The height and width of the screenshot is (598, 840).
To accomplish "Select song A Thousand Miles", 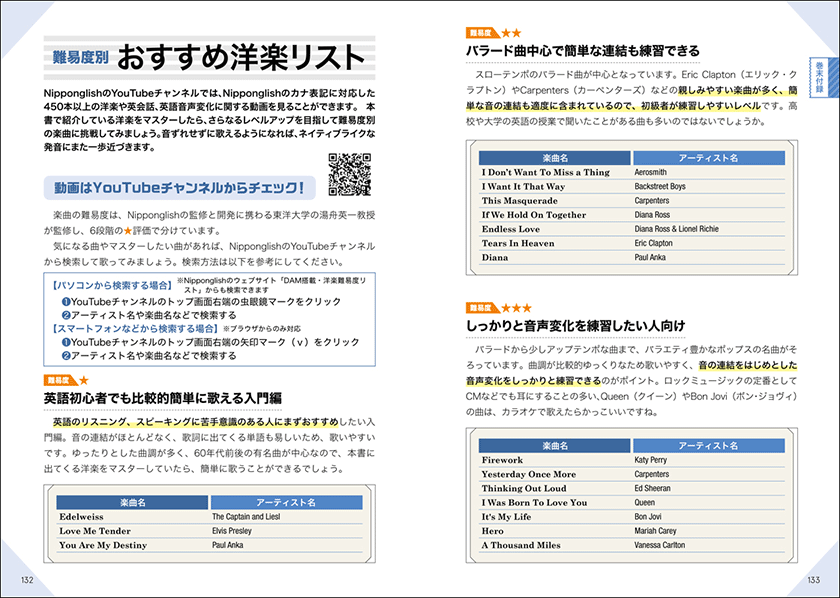I will [x=521, y=545].
